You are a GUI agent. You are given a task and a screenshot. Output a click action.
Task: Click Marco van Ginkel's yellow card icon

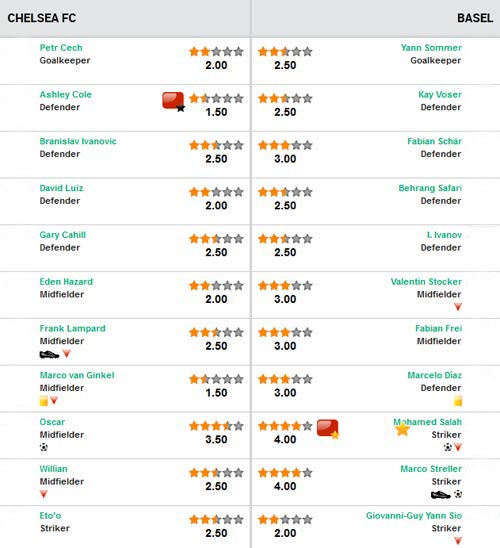44,401
